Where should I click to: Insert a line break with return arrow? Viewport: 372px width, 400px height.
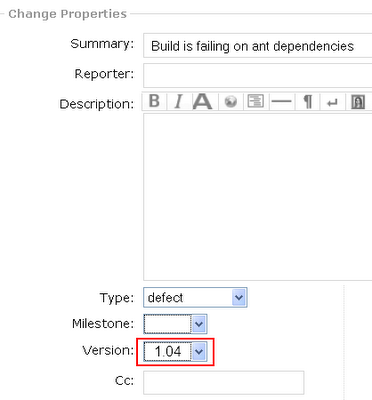[x=332, y=101]
